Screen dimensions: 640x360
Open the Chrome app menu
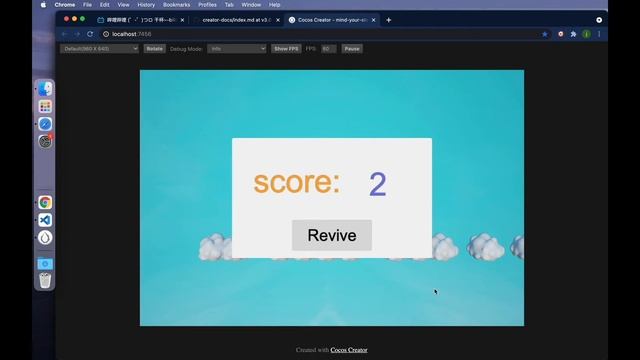point(65,5)
